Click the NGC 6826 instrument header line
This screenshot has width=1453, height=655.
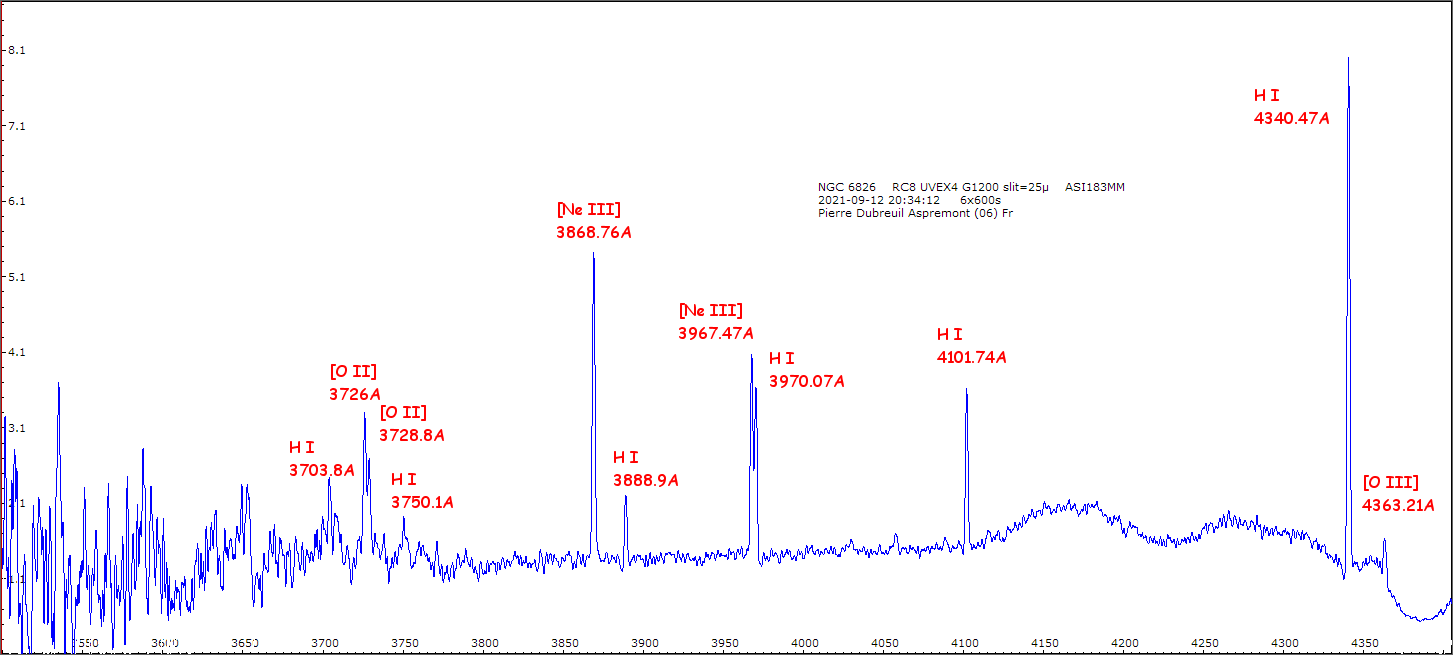970,187
